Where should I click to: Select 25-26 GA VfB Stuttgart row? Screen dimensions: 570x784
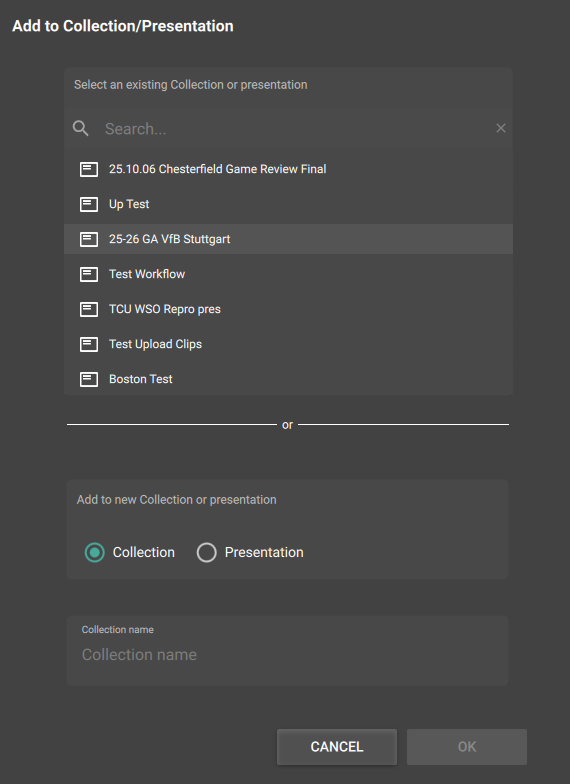288,239
